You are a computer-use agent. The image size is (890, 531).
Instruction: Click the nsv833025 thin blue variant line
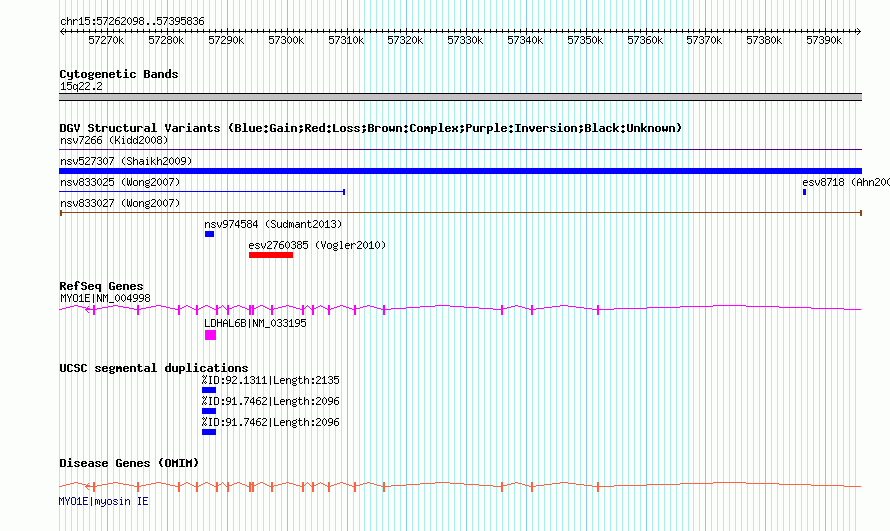pyautogui.click(x=202, y=192)
